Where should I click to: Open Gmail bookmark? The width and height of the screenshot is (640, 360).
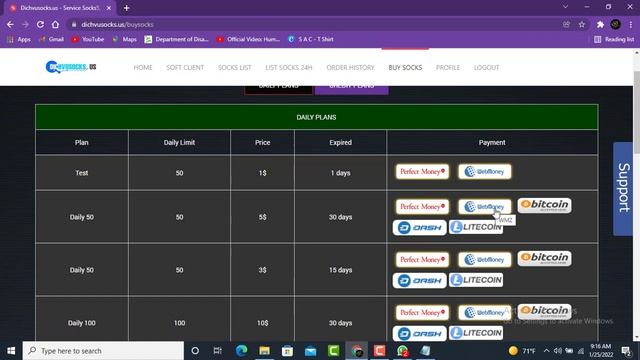coord(52,39)
